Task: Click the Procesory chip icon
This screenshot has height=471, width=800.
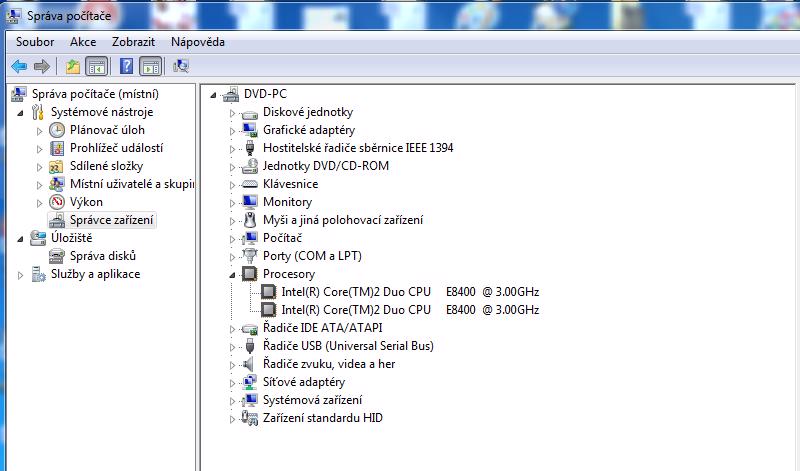Action: 249,274
